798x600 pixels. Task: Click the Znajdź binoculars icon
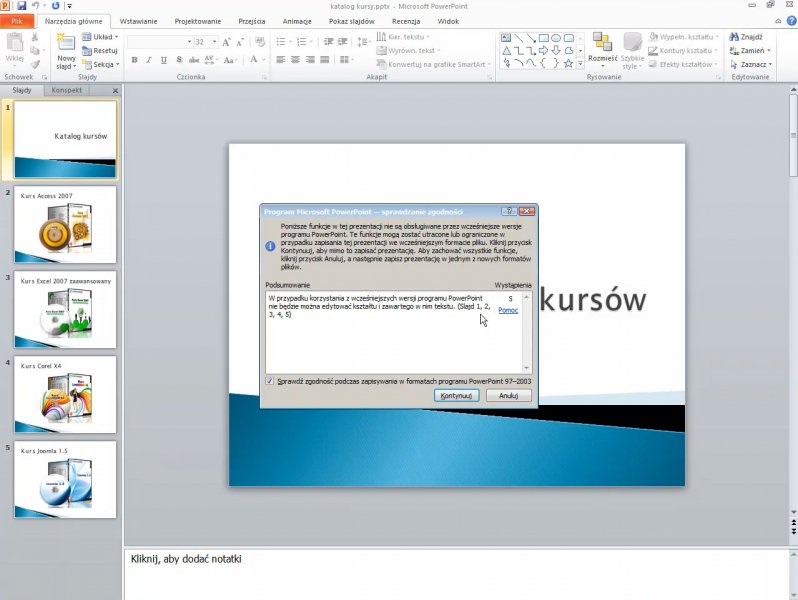[x=733, y=37]
